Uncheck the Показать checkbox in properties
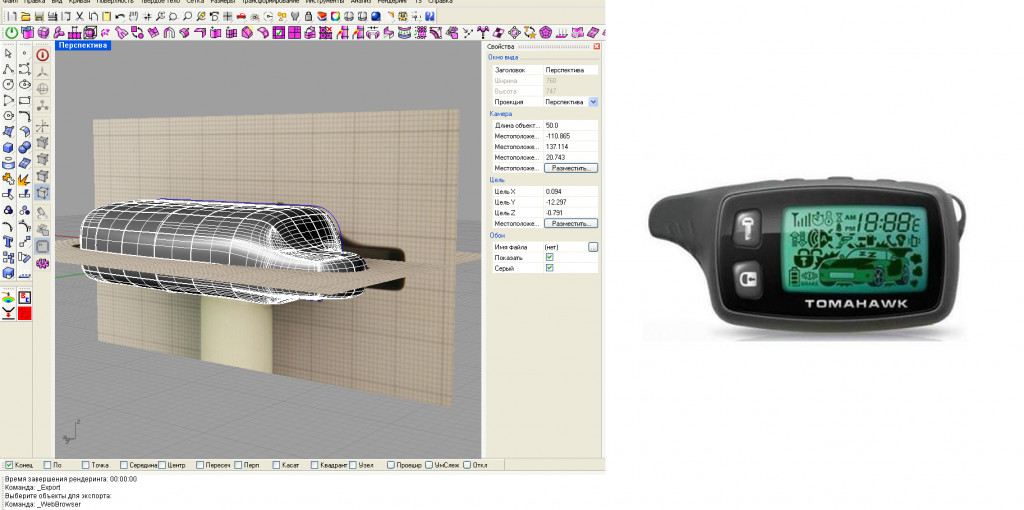 point(549,257)
